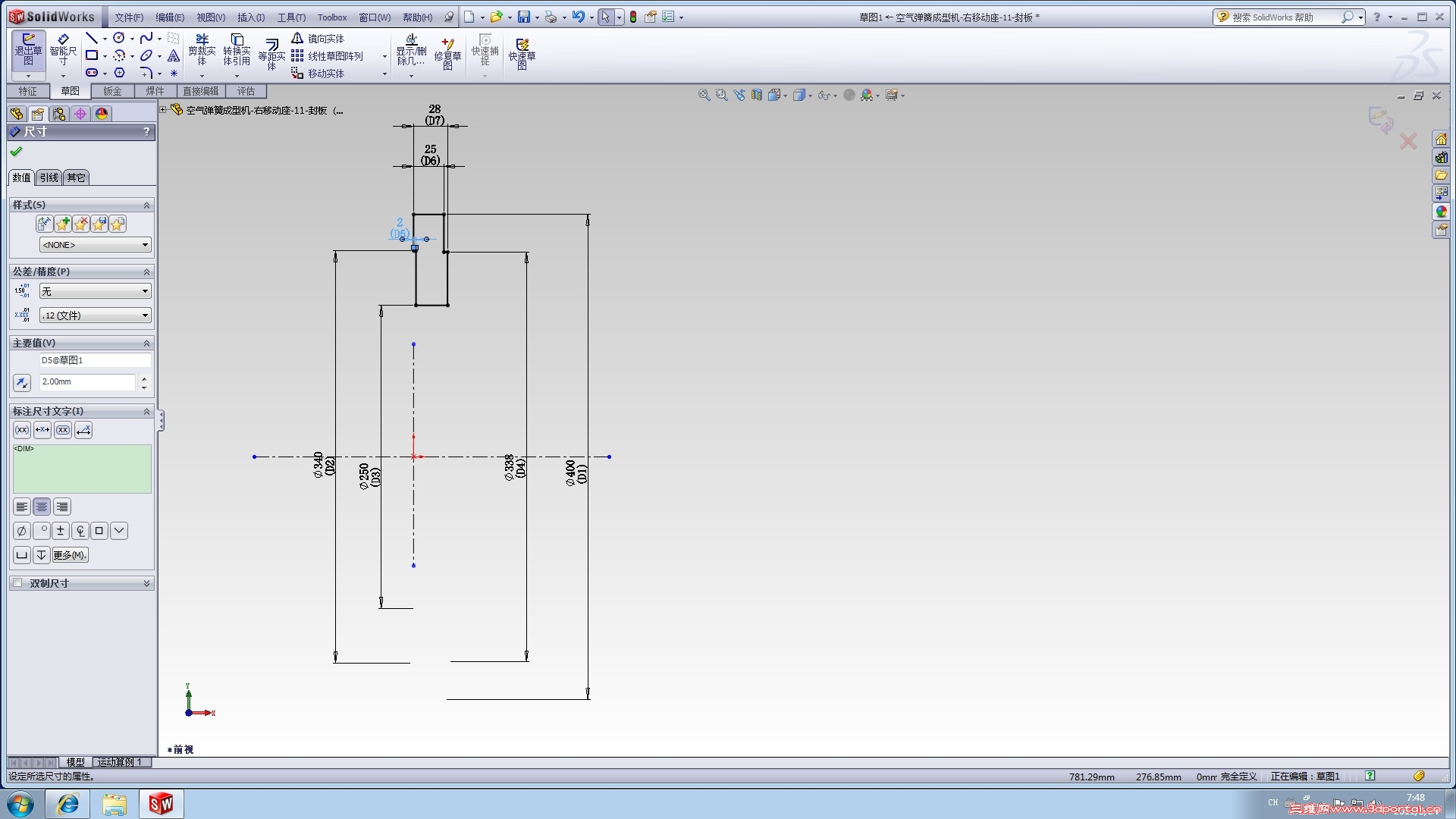This screenshot has height=819, width=1456.
Task: Enable the dual dimension checkbox
Action: [17, 583]
